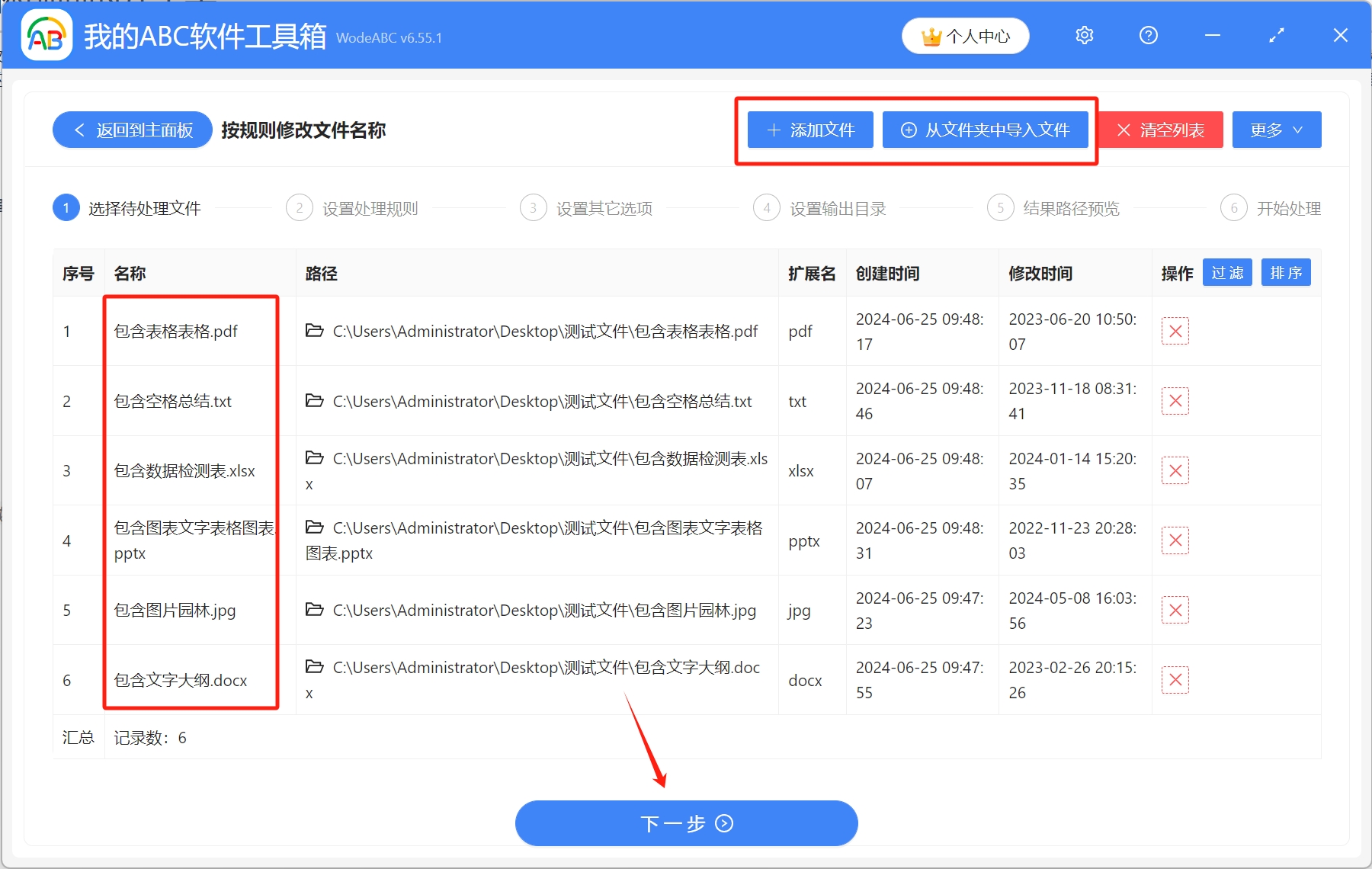1372x869 pixels.
Task: Open the 过滤 filter option
Action: (x=1227, y=272)
